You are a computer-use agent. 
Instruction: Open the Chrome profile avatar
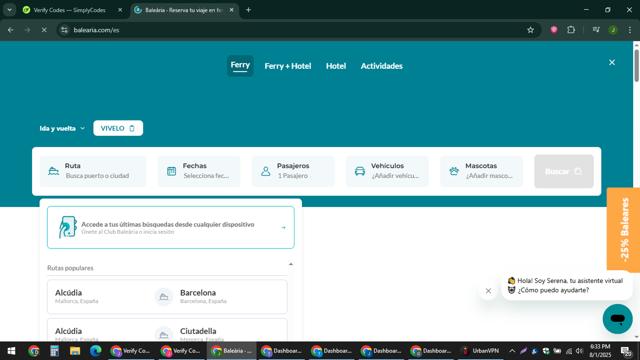pyautogui.click(x=613, y=30)
